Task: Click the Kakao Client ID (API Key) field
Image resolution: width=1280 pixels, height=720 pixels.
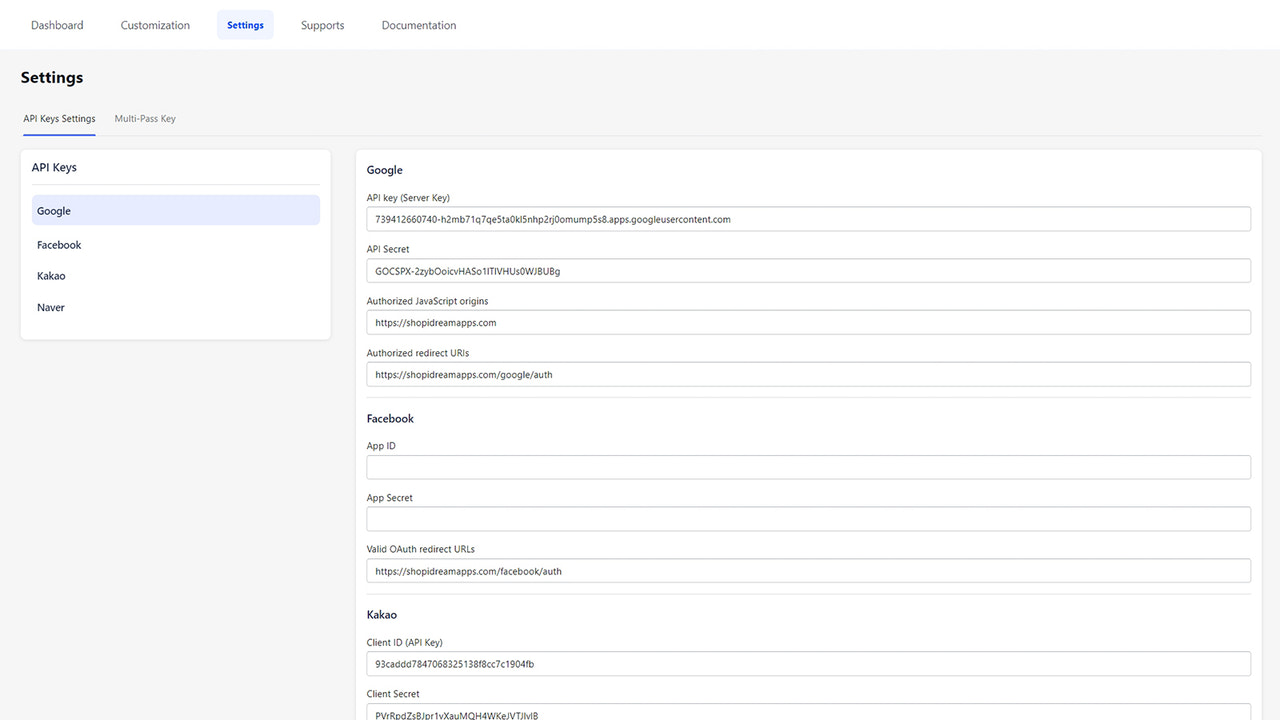Action: (x=808, y=663)
